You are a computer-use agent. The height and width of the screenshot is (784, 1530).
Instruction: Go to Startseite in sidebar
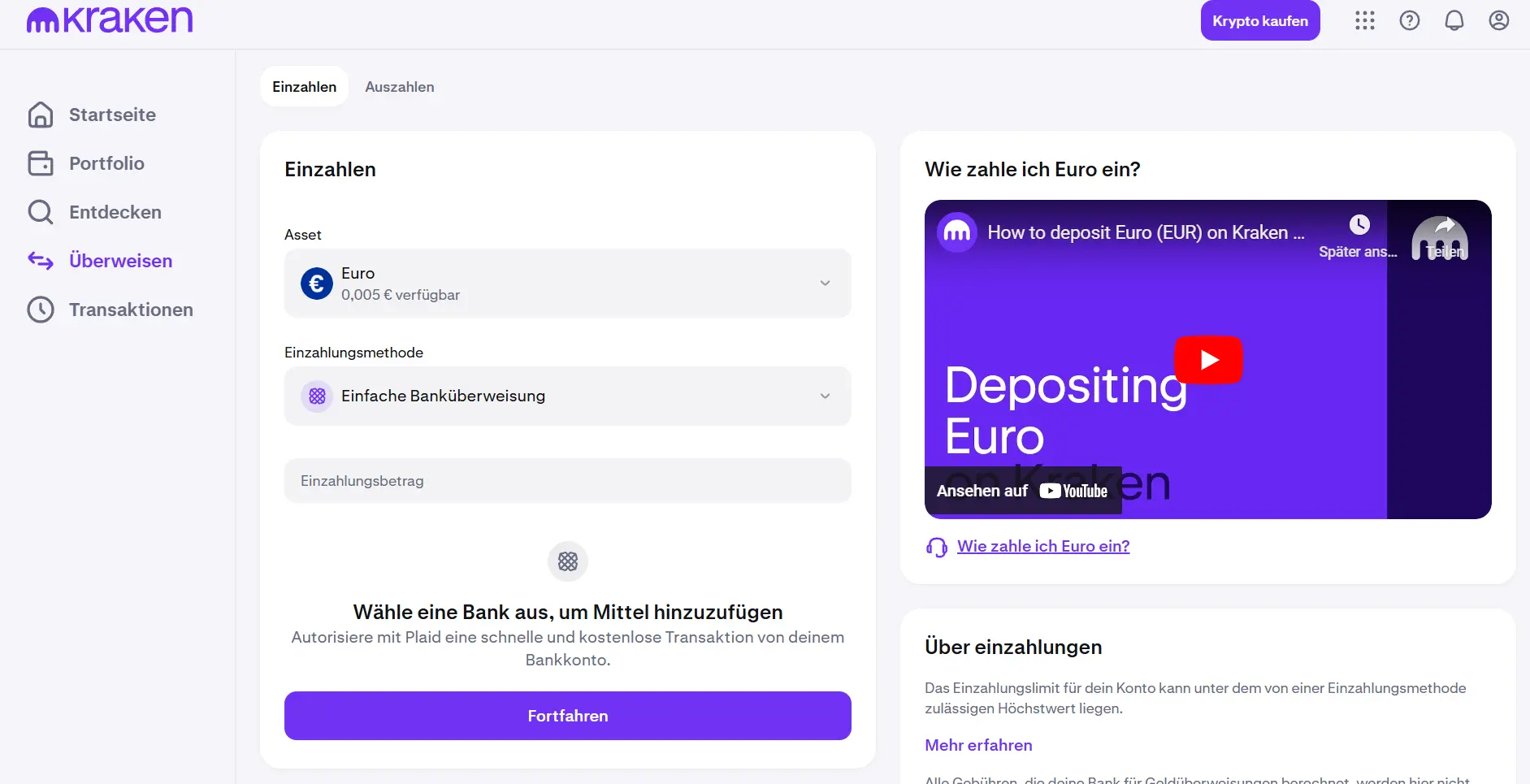click(112, 115)
